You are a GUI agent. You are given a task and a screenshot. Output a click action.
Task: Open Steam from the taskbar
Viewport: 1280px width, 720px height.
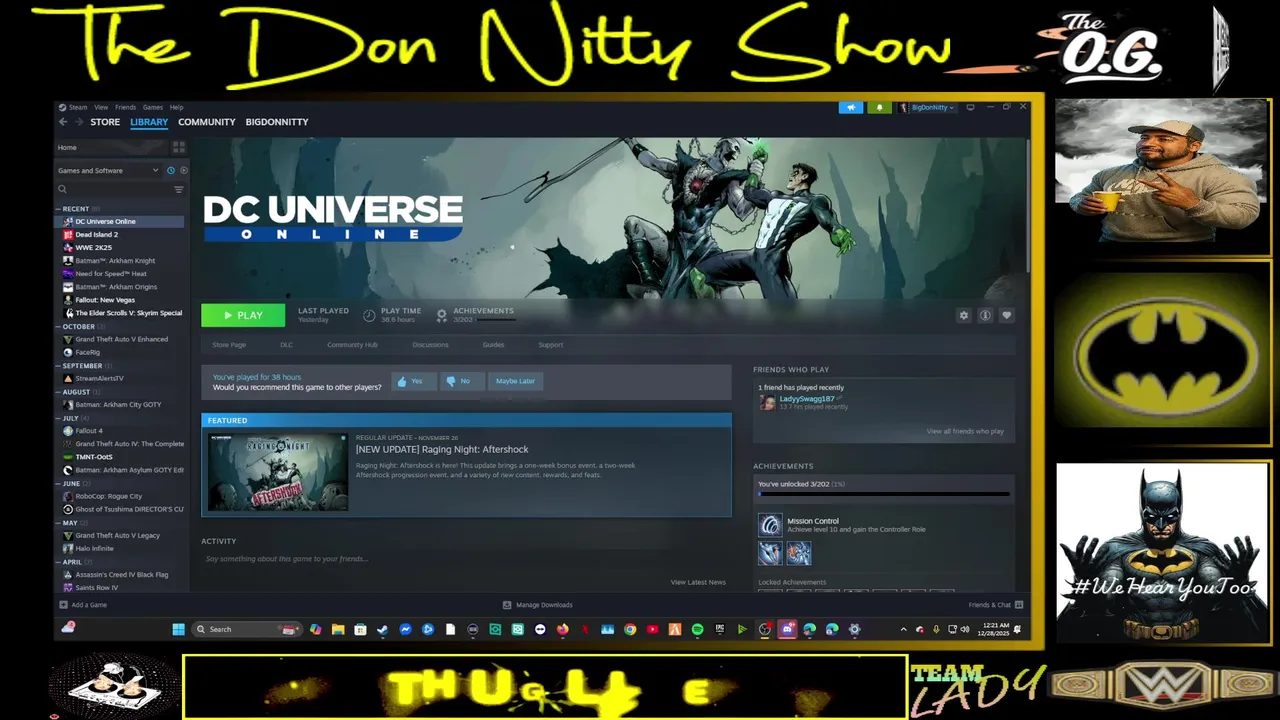pos(382,629)
